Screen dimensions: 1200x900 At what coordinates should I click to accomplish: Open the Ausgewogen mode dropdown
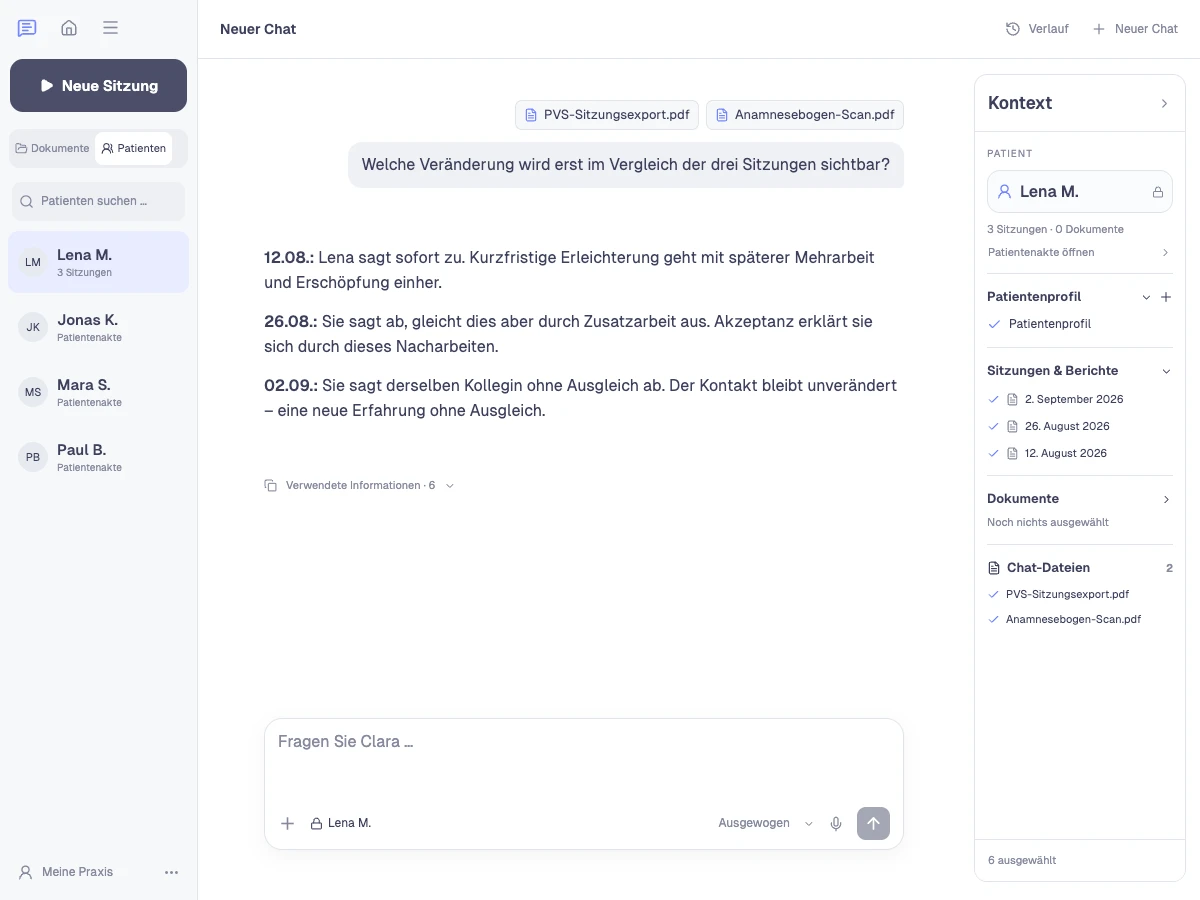(766, 823)
